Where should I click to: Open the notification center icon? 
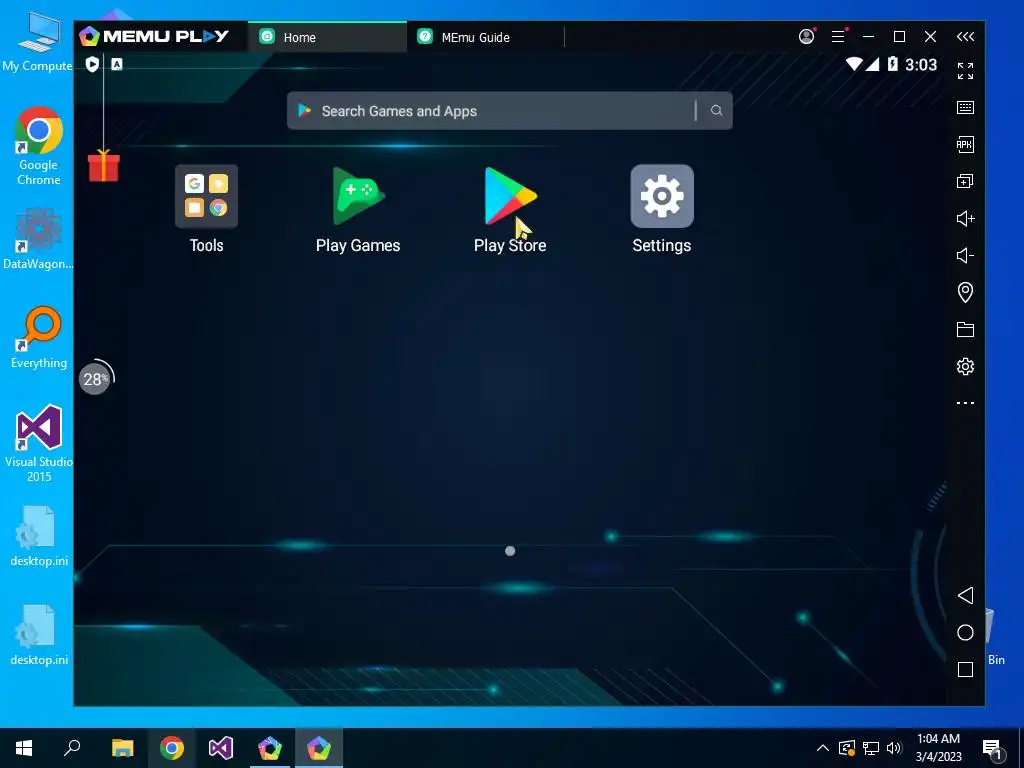(993, 748)
